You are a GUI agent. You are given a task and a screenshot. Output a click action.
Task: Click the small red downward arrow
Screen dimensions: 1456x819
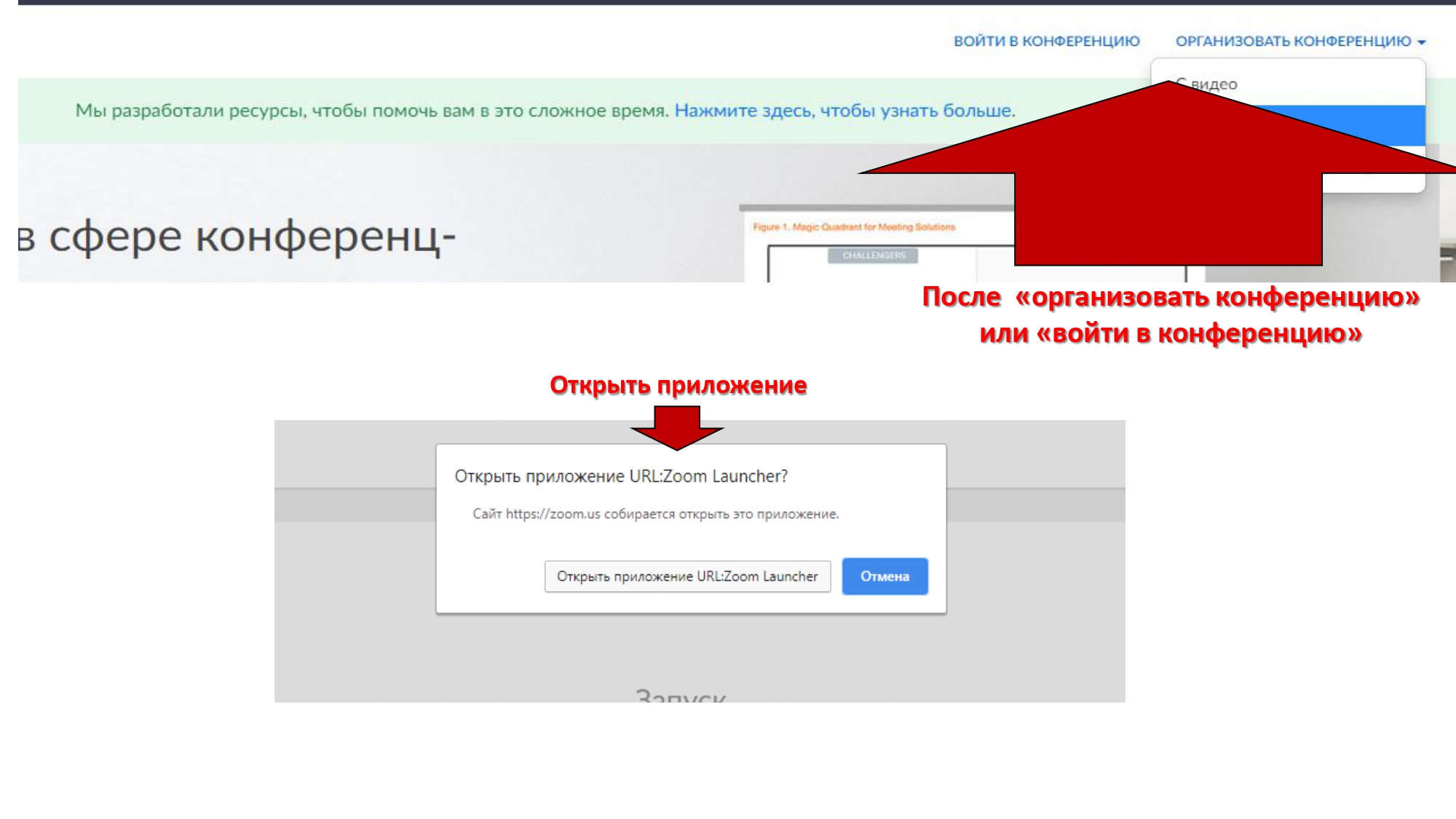[677, 428]
